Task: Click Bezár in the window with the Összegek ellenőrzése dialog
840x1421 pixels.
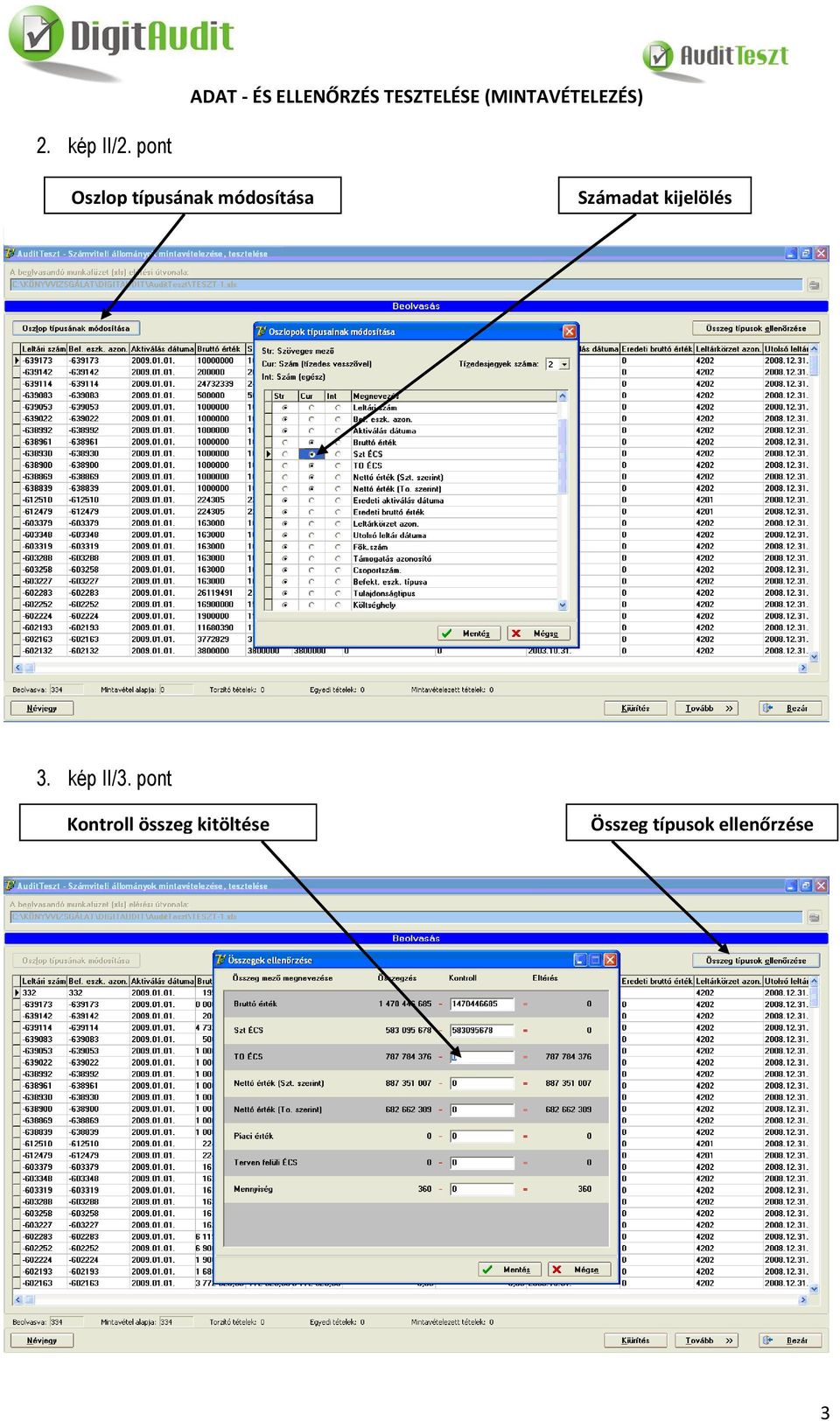Action: pos(790,1340)
